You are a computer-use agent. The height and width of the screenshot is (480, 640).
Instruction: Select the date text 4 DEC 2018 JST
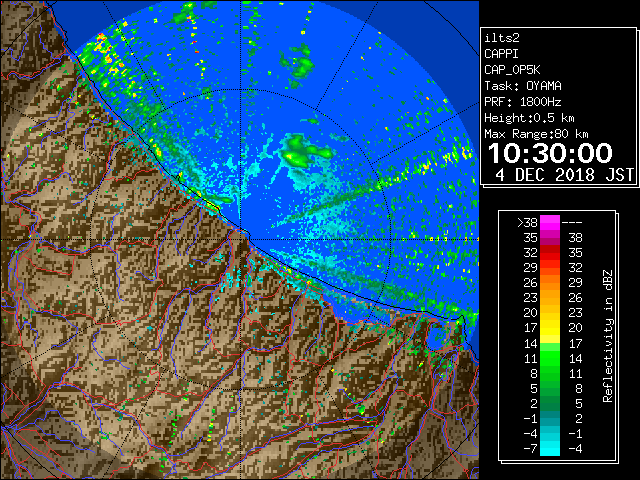click(x=564, y=175)
